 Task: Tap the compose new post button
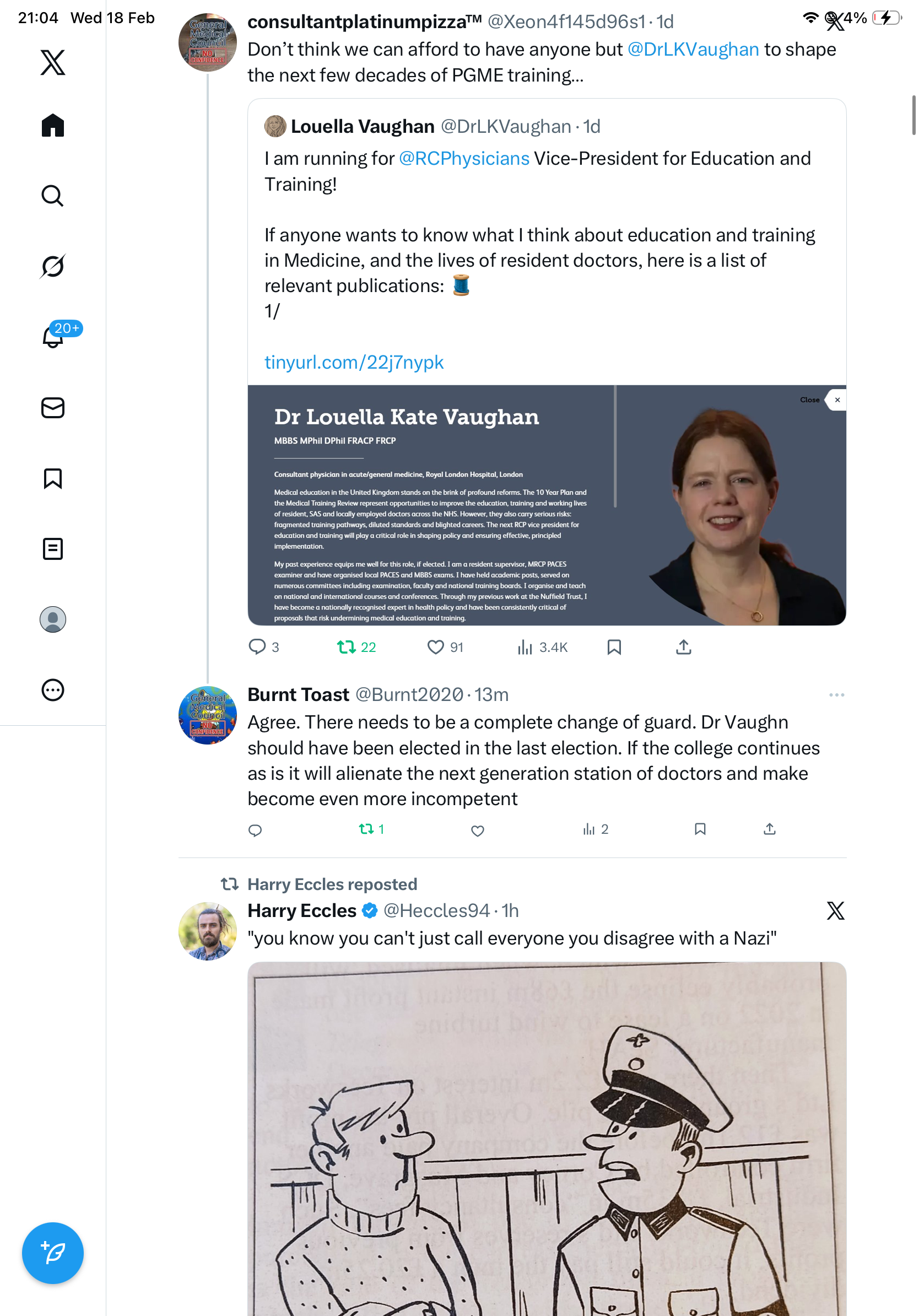pos(53,1253)
